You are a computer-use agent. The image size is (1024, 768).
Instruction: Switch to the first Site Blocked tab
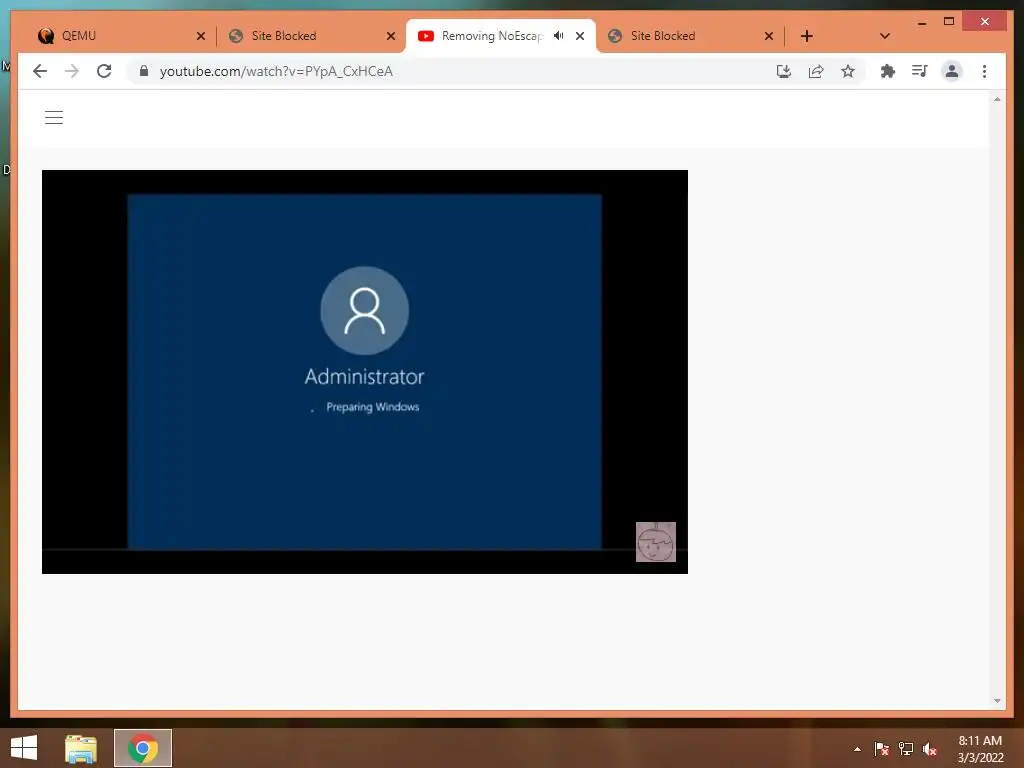[310, 36]
